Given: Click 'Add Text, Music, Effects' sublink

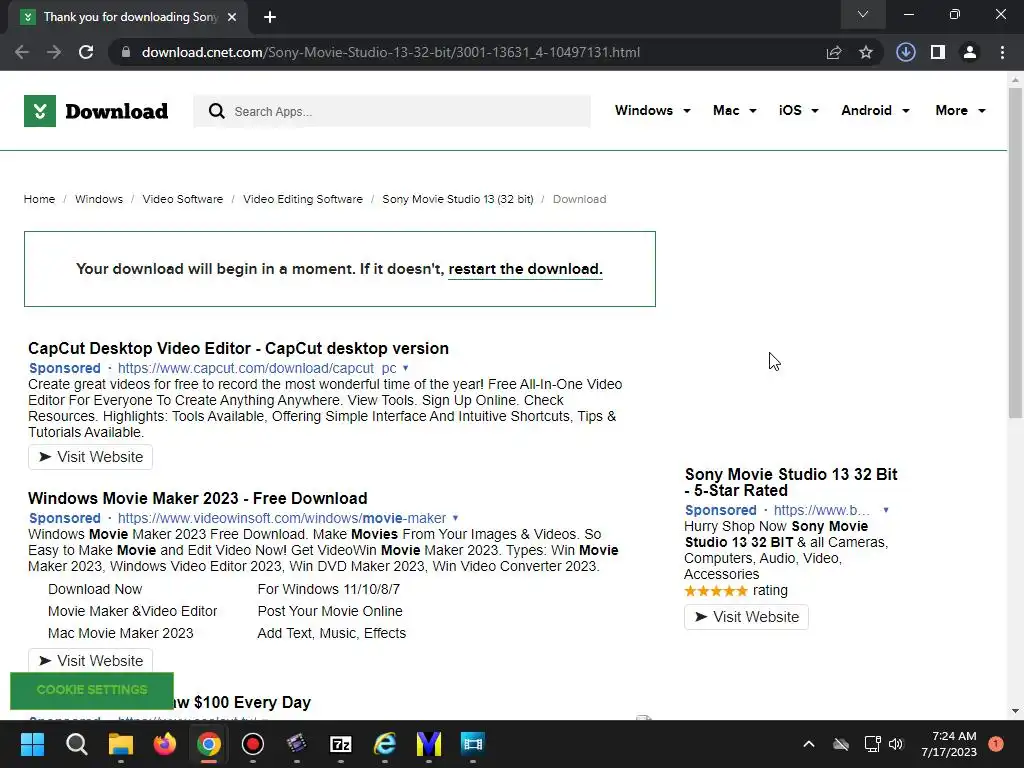Looking at the screenshot, I should pos(332,633).
